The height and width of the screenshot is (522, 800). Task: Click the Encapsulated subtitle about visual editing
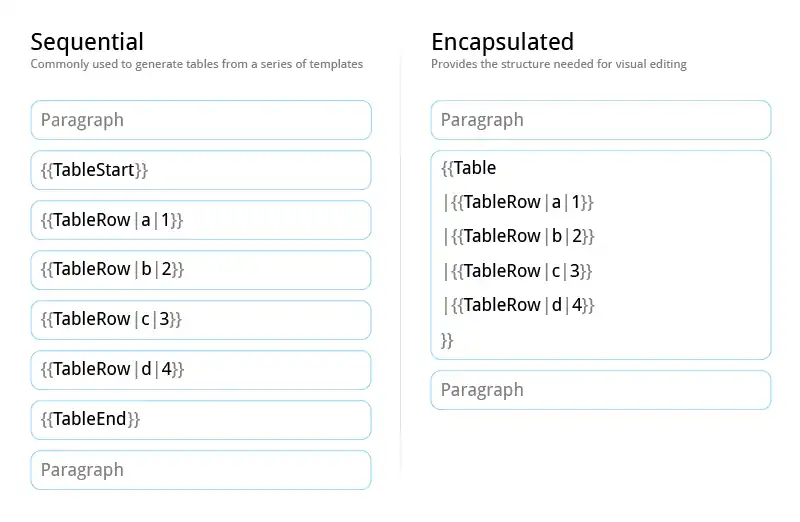[558, 64]
